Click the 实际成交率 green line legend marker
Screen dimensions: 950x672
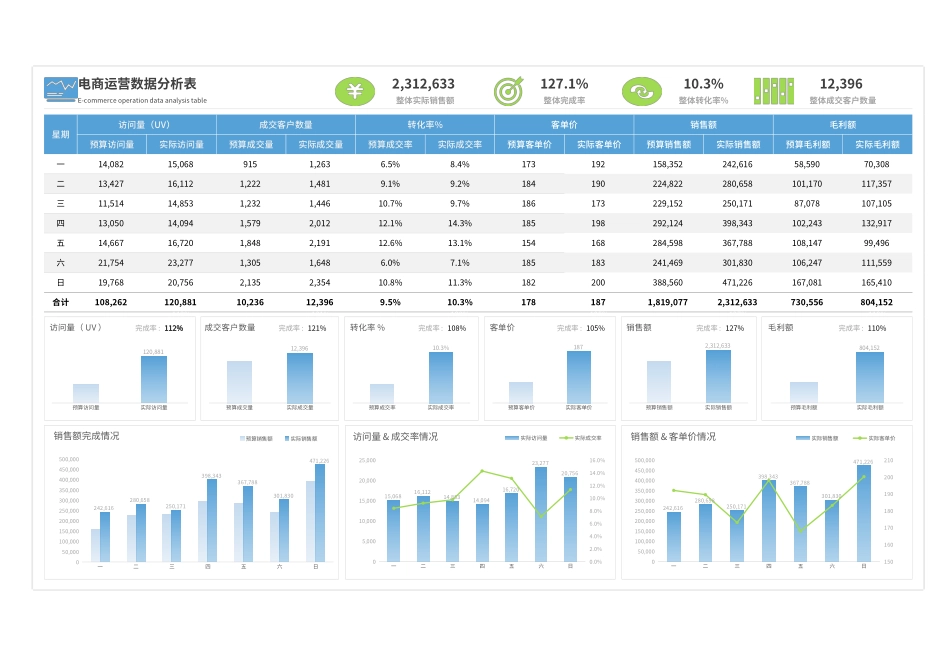(565, 437)
